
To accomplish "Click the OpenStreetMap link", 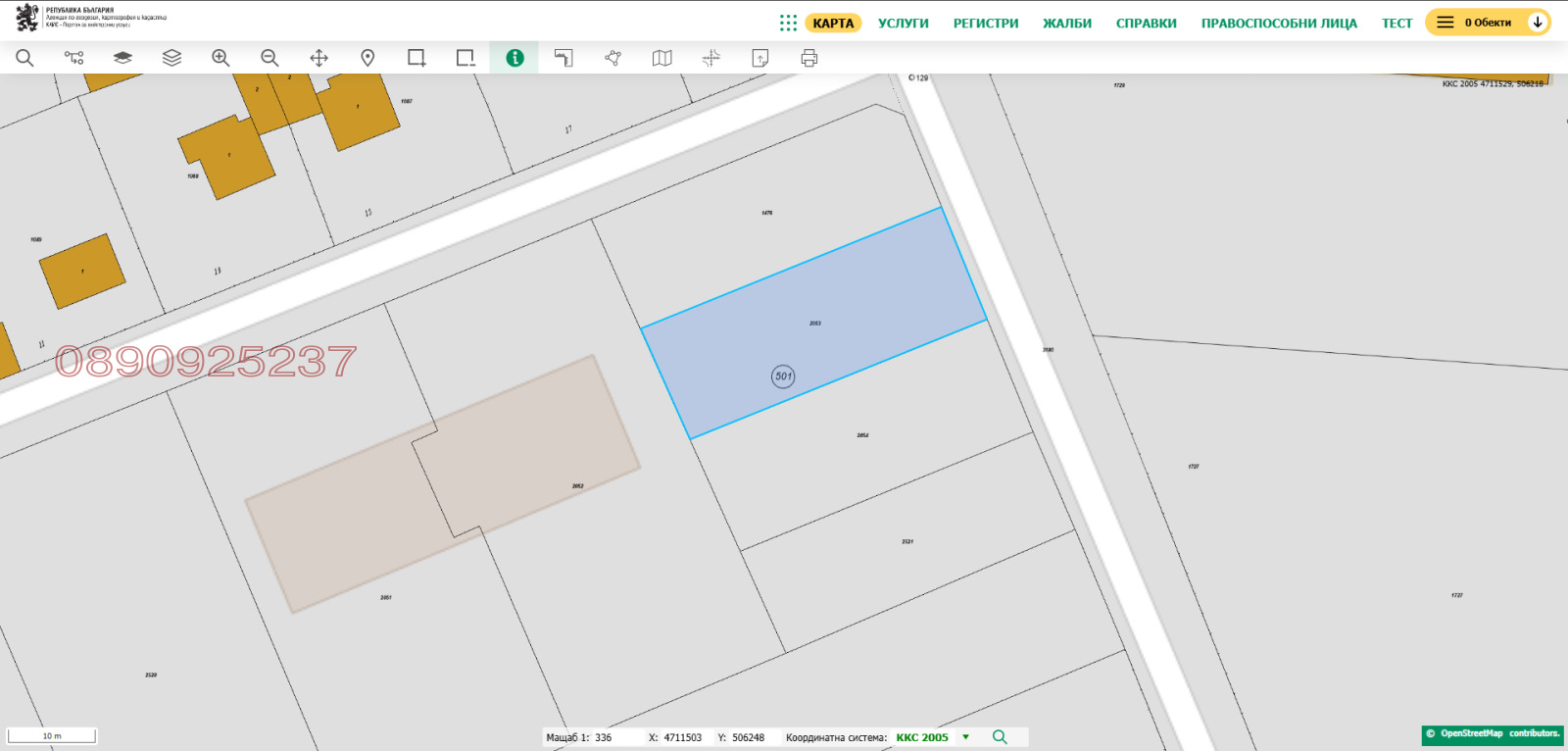I will 1471,733.
